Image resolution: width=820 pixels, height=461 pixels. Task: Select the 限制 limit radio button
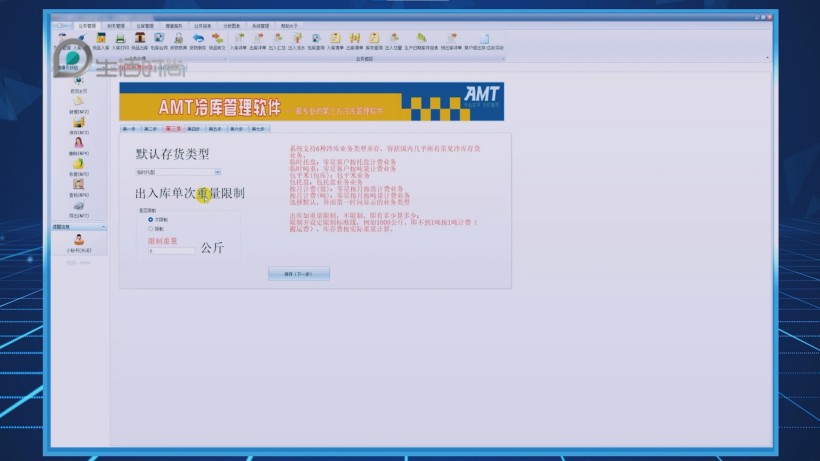tap(151, 229)
